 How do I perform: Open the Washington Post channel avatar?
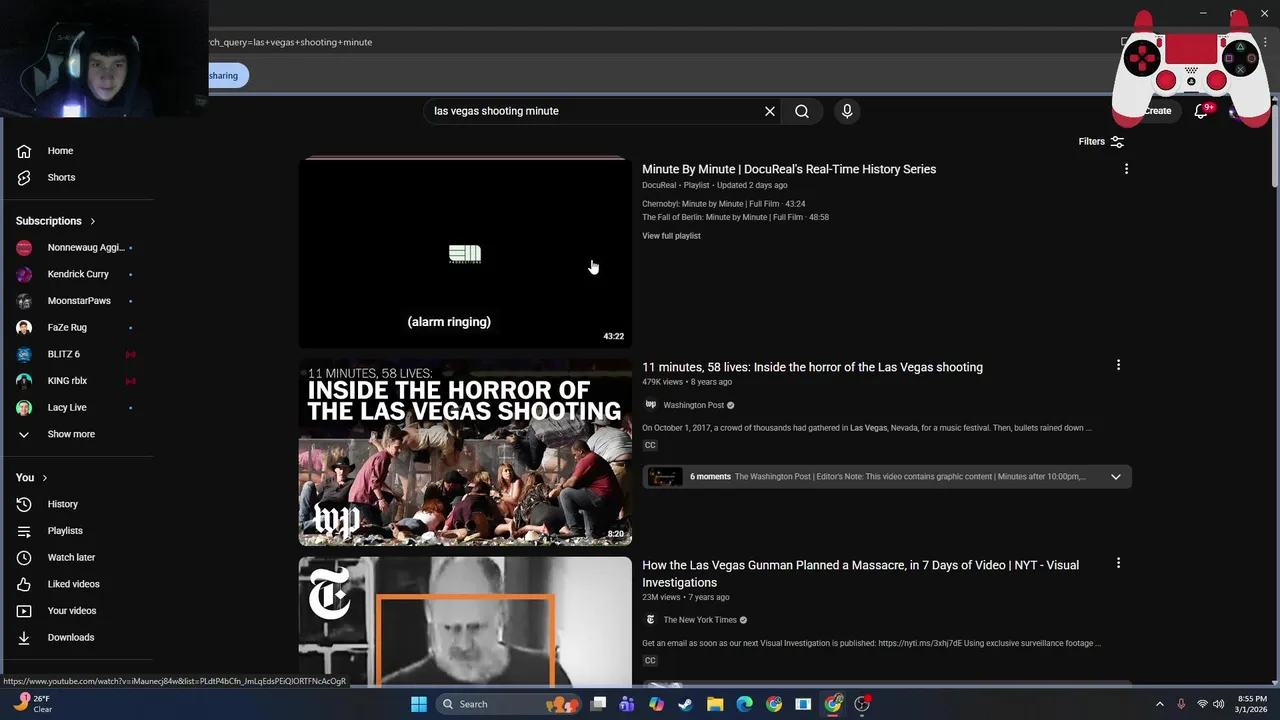click(x=650, y=405)
